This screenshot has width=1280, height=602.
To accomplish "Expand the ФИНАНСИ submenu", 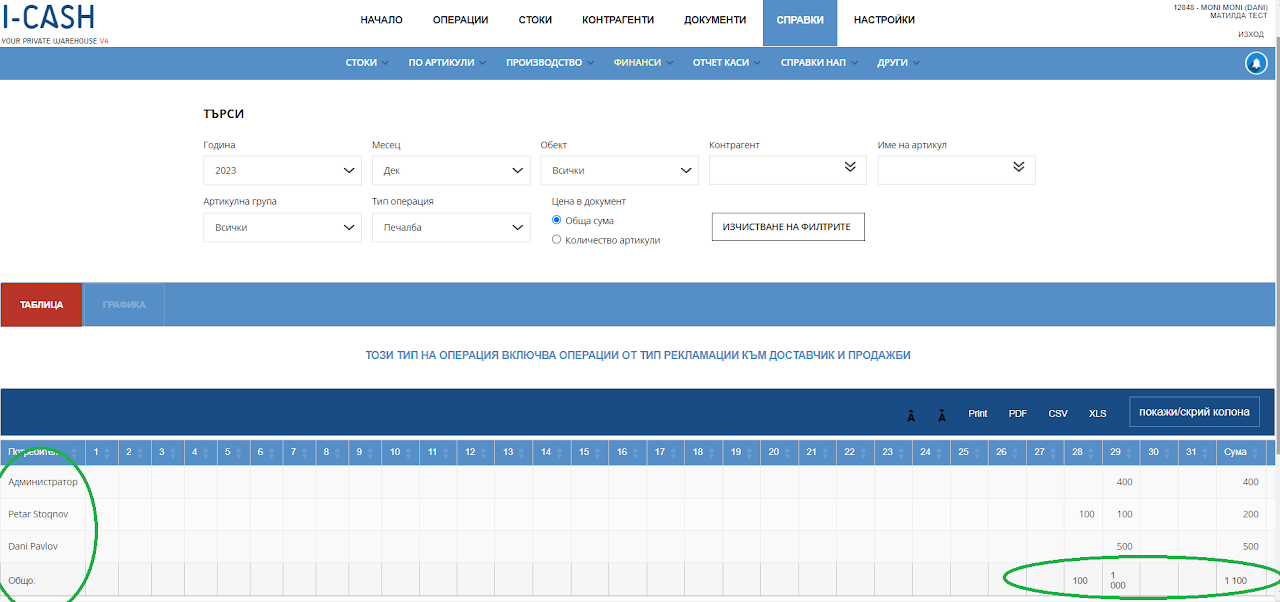I will point(643,62).
